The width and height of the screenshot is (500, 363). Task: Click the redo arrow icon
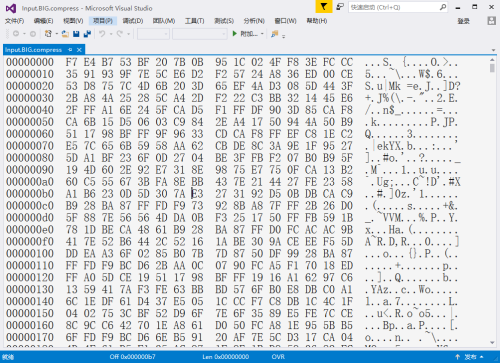coord(120,34)
